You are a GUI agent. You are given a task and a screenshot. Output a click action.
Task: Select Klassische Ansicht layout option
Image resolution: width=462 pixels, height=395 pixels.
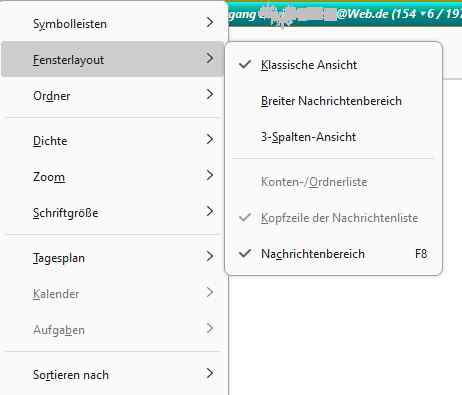click(x=334, y=65)
